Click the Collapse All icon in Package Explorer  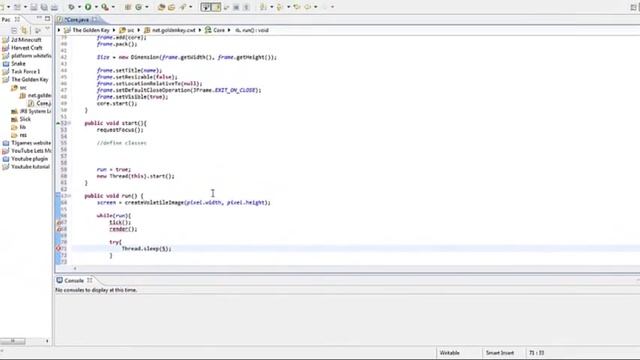click(x=14, y=30)
